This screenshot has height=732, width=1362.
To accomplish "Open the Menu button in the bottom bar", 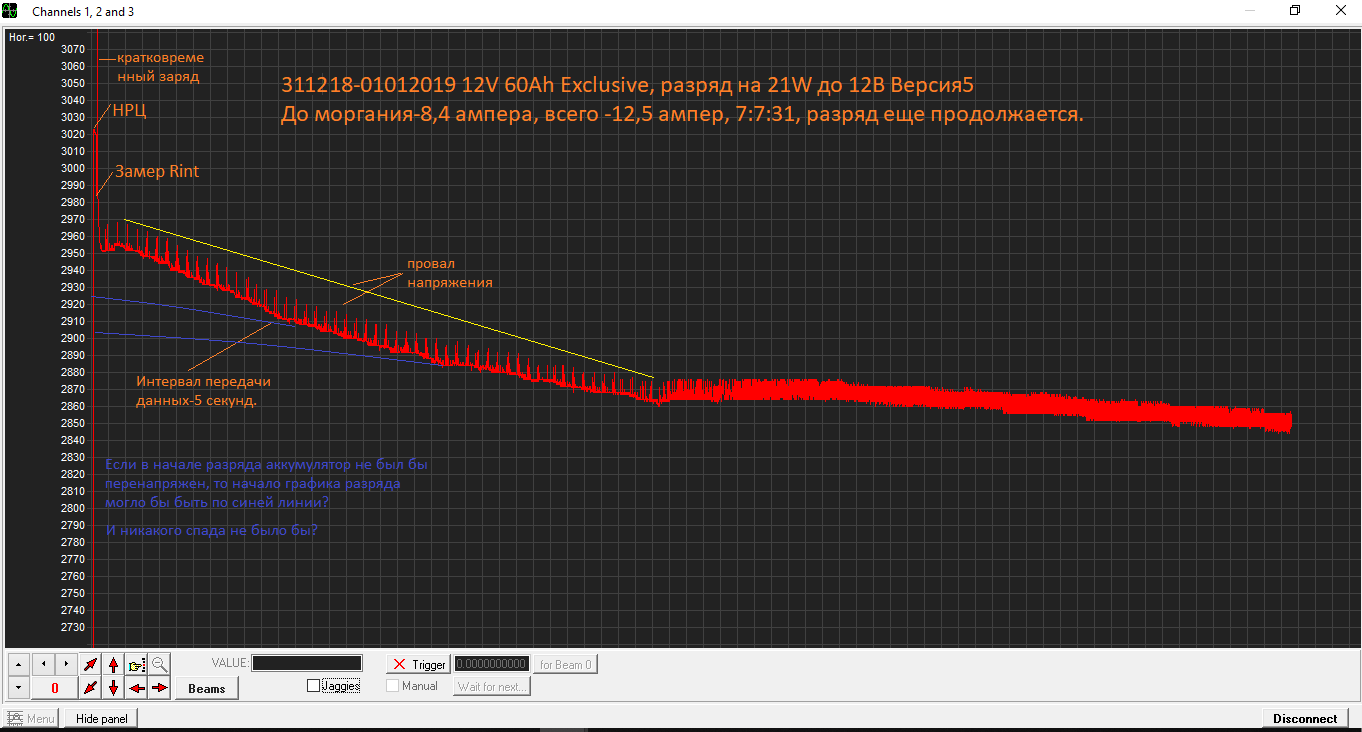I will click(31, 718).
